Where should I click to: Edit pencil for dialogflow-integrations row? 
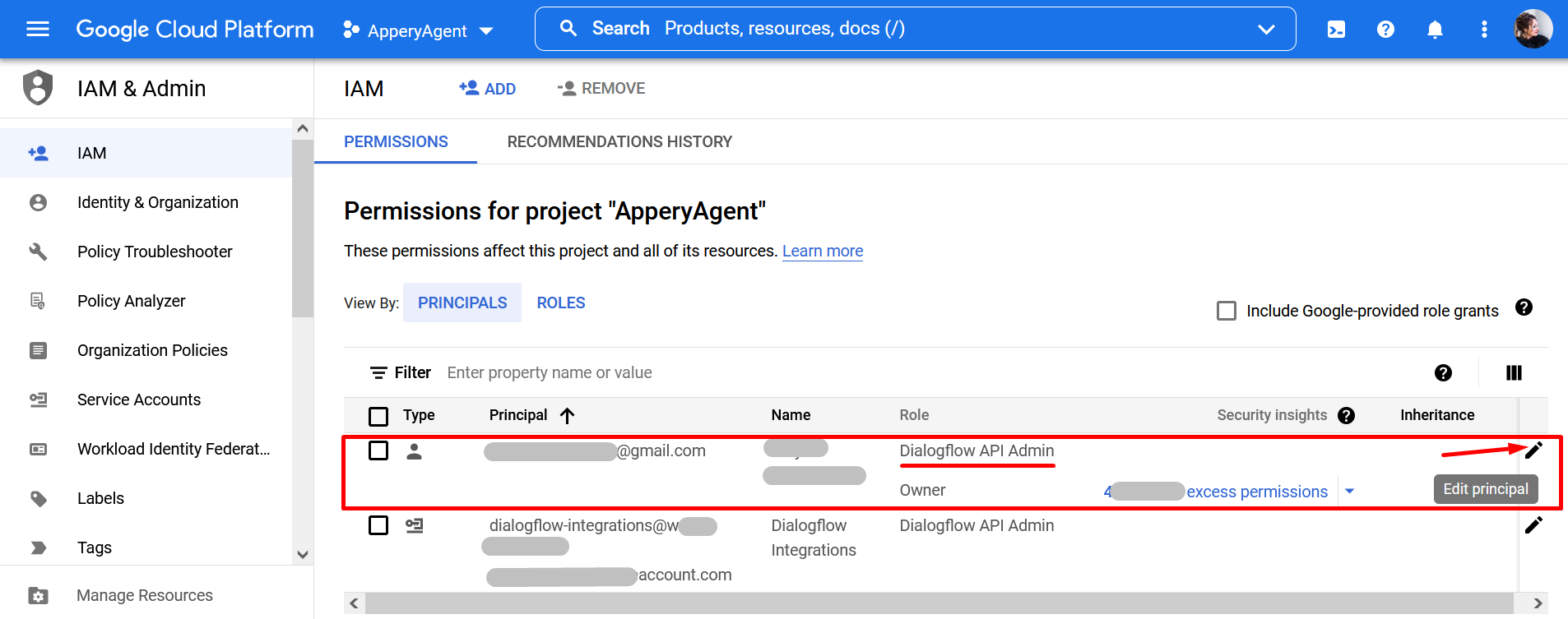1533,525
